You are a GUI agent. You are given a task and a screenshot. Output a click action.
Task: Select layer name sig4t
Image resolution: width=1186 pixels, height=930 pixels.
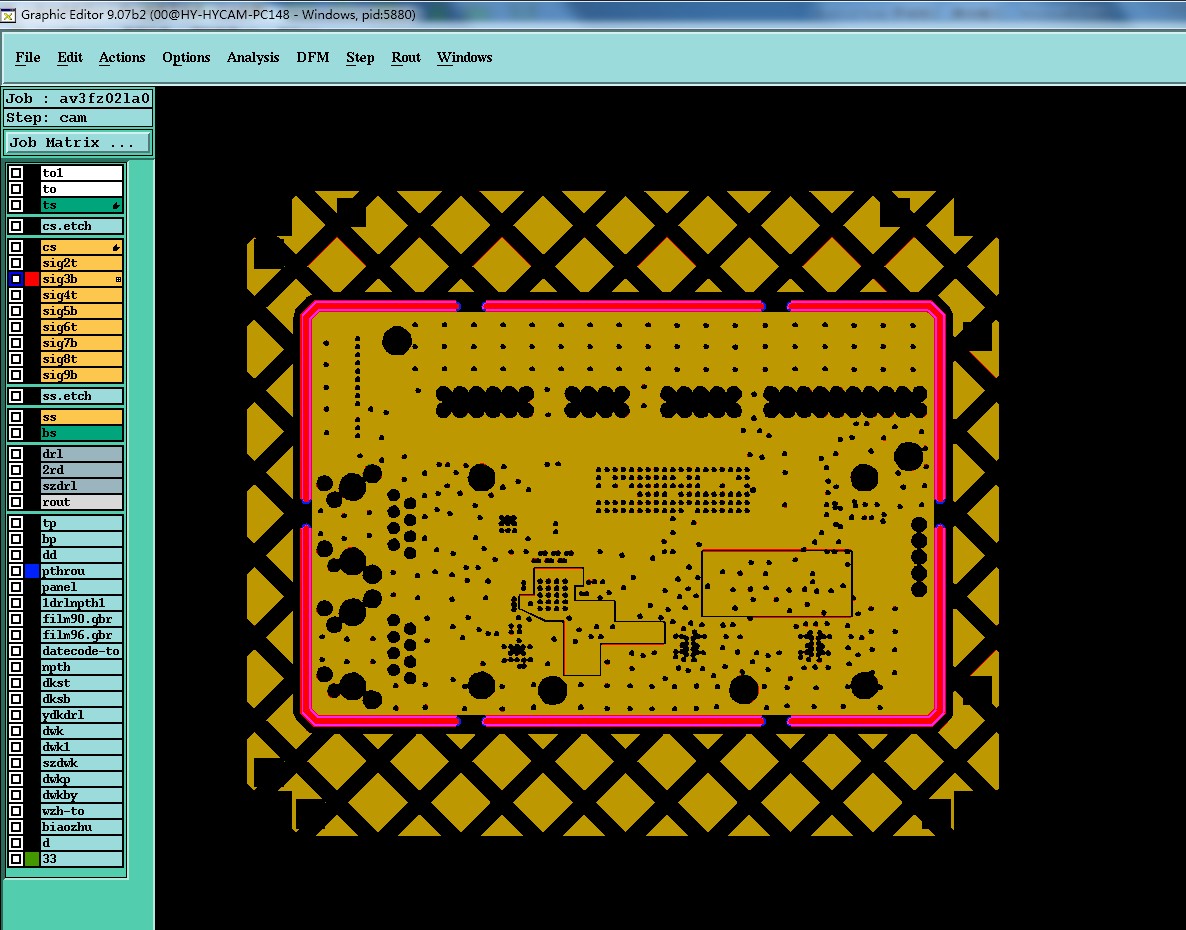click(x=82, y=295)
